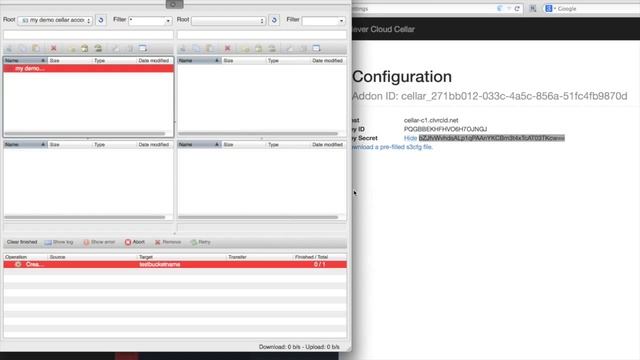The width and height of the screenshot is (640, 360).
Task: Click the Target column header in transfers
Action: (181, 257)
